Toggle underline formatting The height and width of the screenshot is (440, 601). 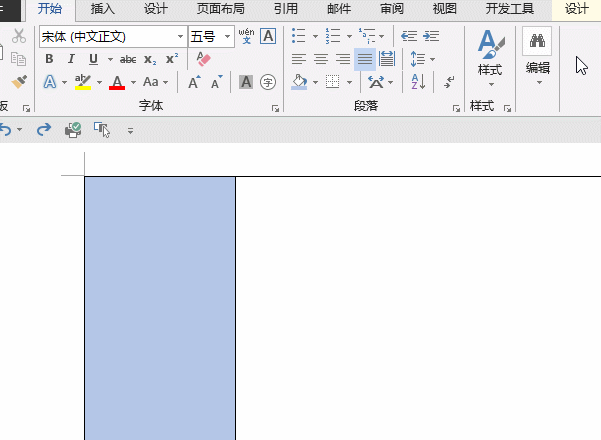[93, 59]
